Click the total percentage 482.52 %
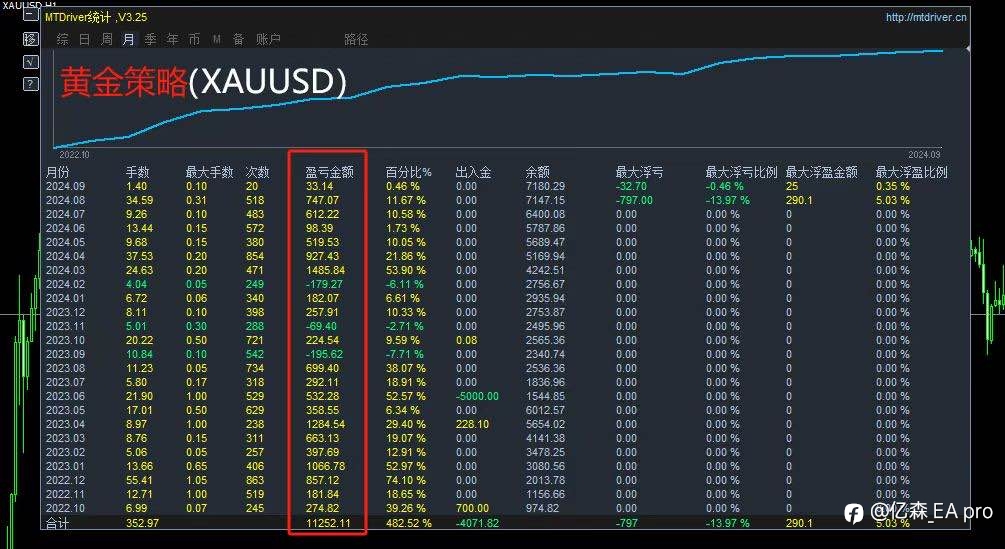1005x549 pixels. (409, 523)
